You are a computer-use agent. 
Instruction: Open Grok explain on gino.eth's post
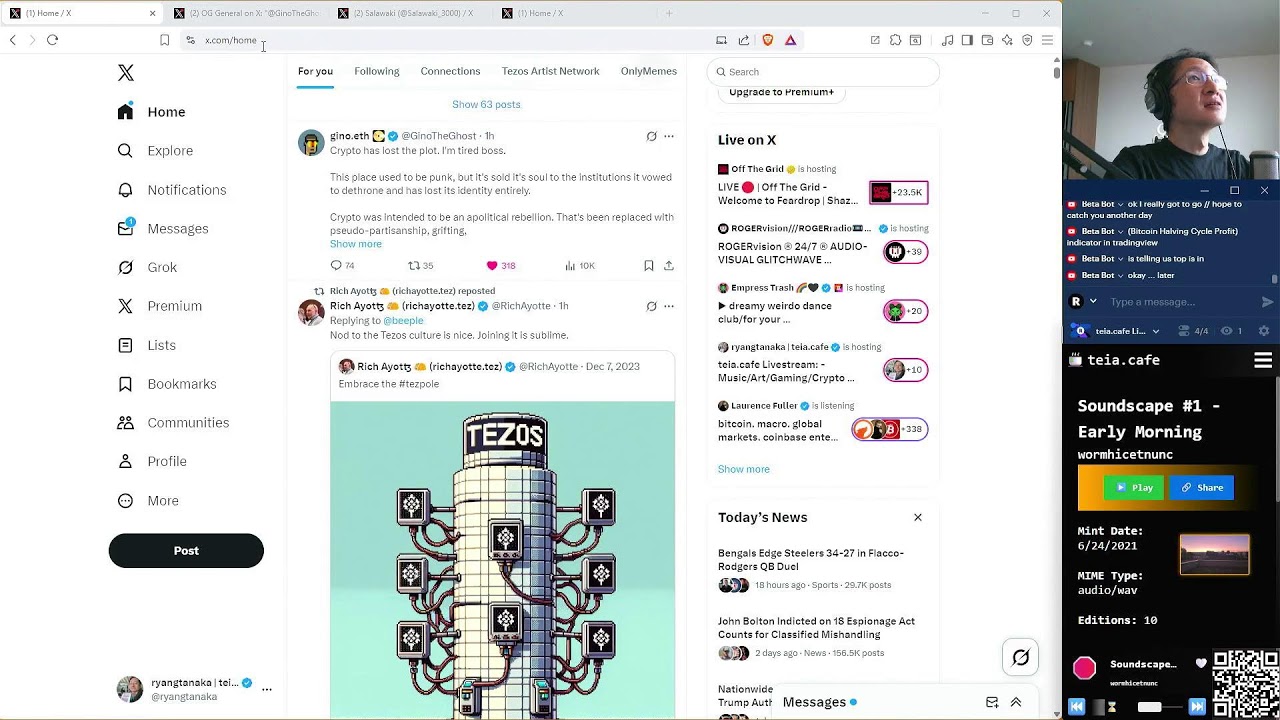651,136
